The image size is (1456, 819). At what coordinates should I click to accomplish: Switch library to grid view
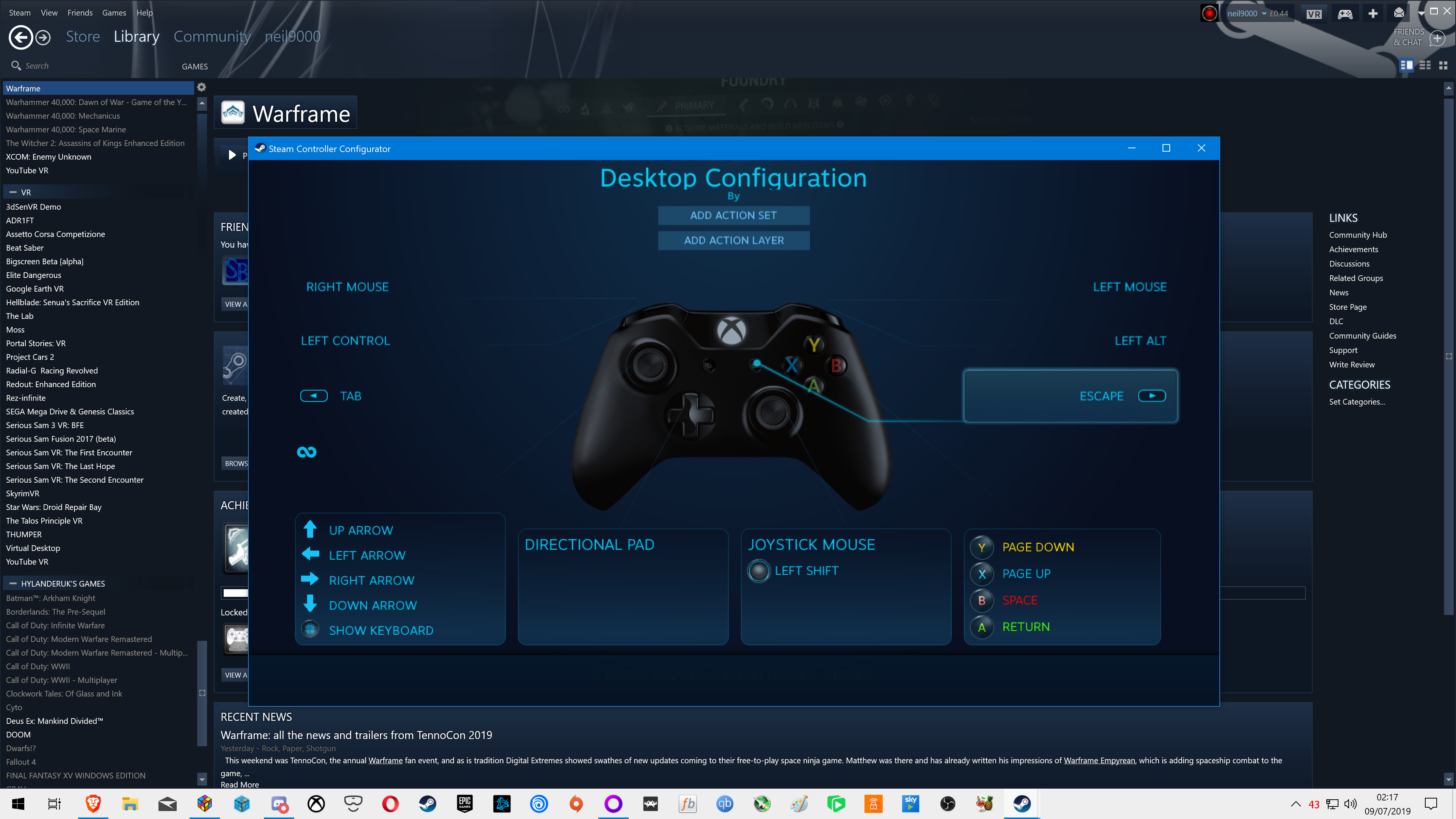(x=1443, y=66)
